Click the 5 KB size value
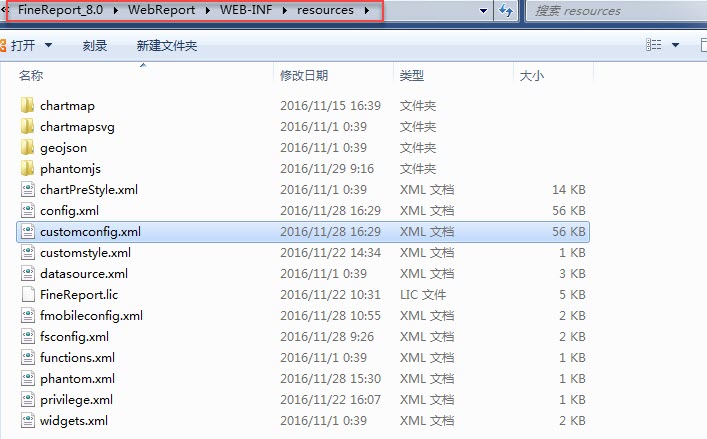707x439 pixels. tap(572, 294)
